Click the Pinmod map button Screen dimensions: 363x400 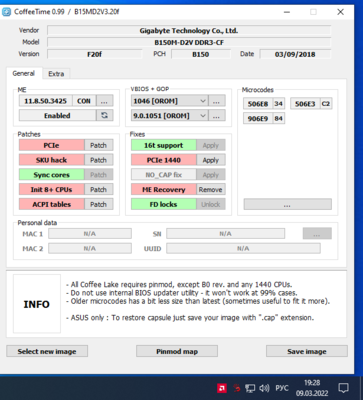[177, 351]
